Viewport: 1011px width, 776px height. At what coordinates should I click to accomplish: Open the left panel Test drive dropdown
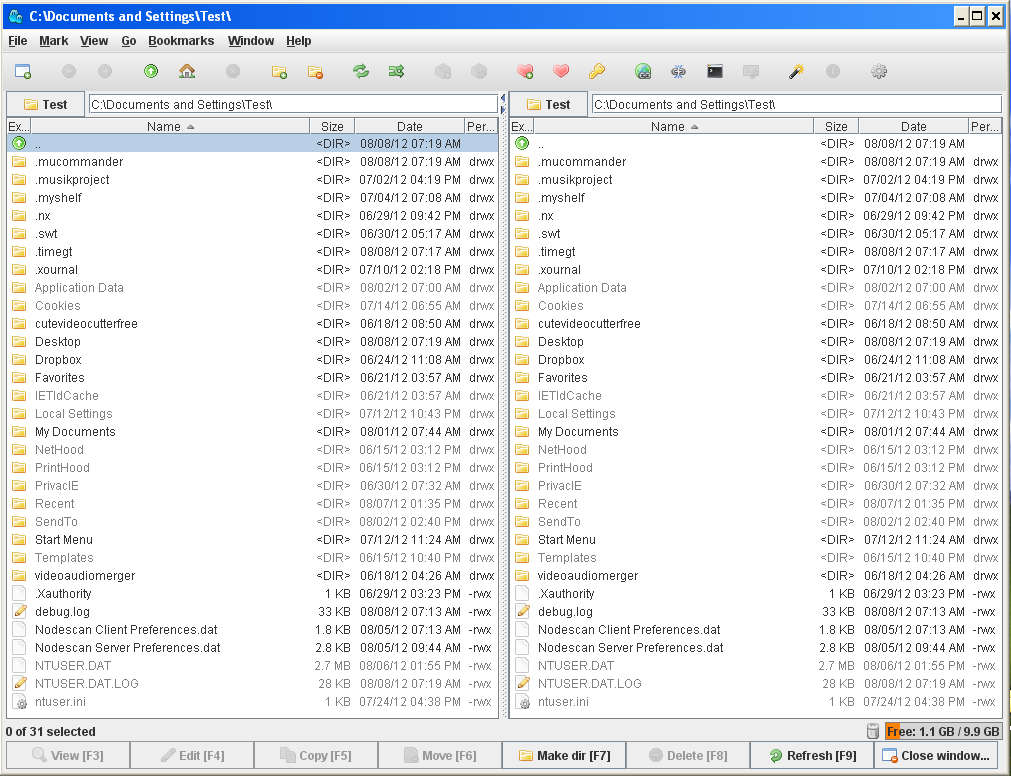pyautogui.click(x=46, y=104)
